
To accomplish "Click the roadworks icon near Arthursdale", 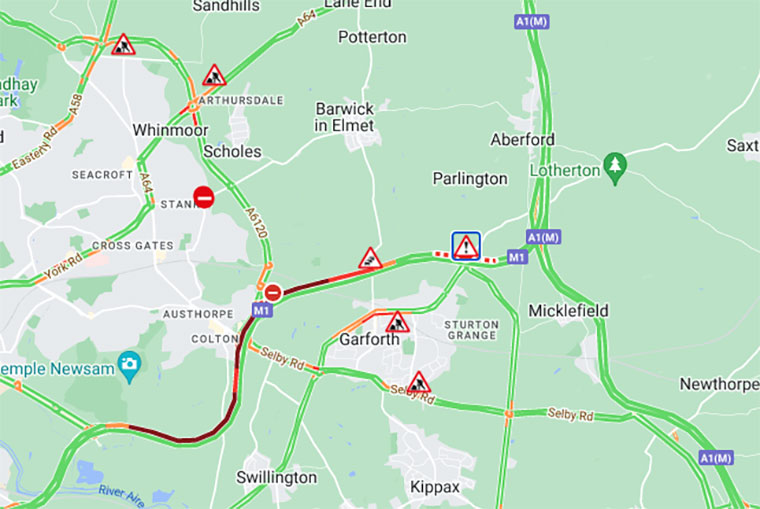I will [x=214, y=76].
